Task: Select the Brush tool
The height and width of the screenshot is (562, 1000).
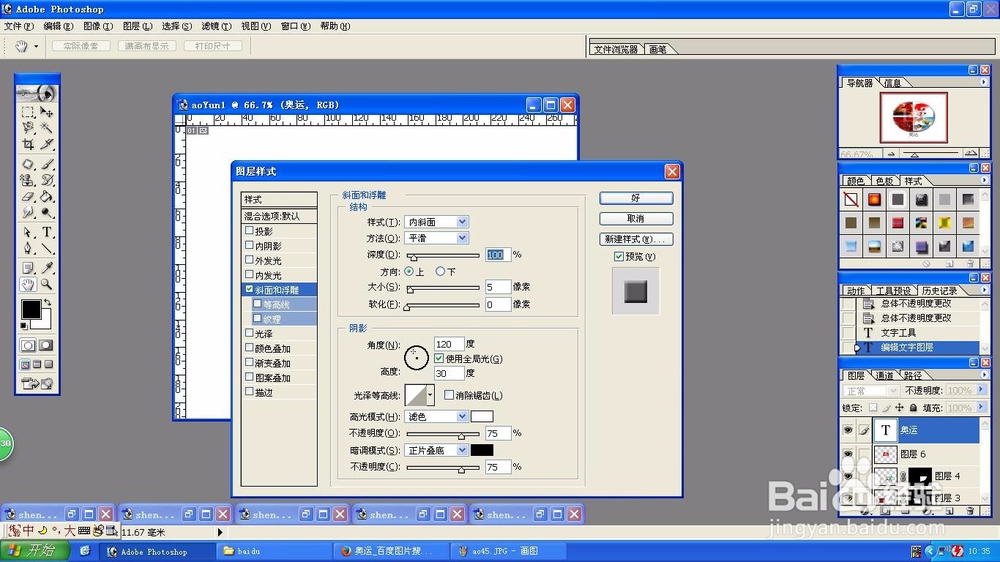Action: point(47,164)
